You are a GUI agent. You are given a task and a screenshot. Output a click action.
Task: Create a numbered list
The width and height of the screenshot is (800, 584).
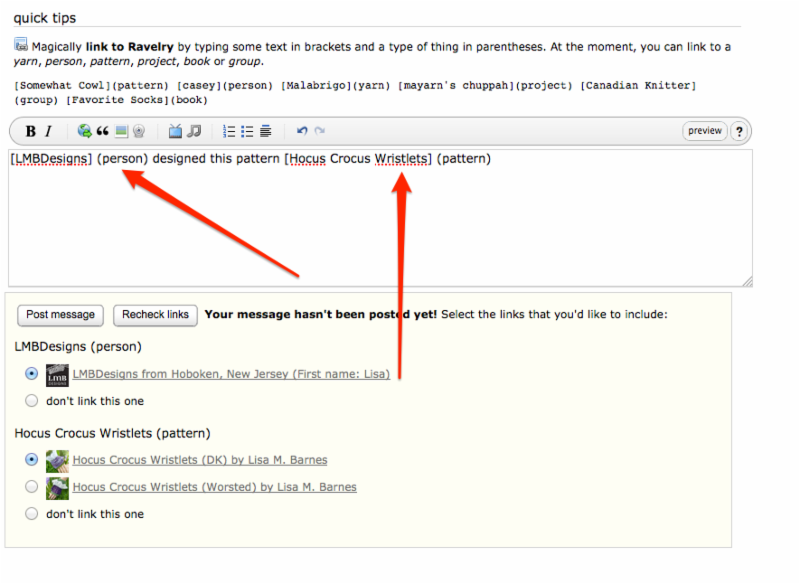point(229,131)
